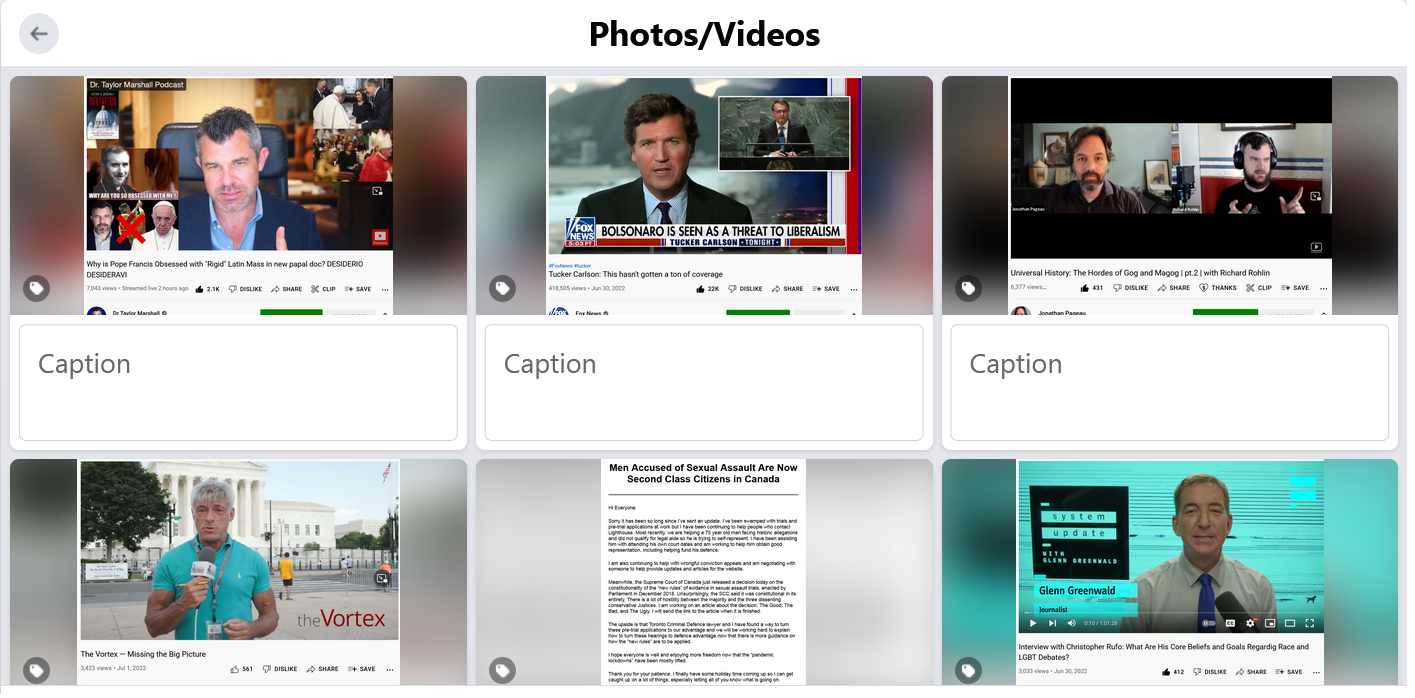
Task: Click the three-dot menu in the Vortex screenshot
Action: click(x=390, y=669)
